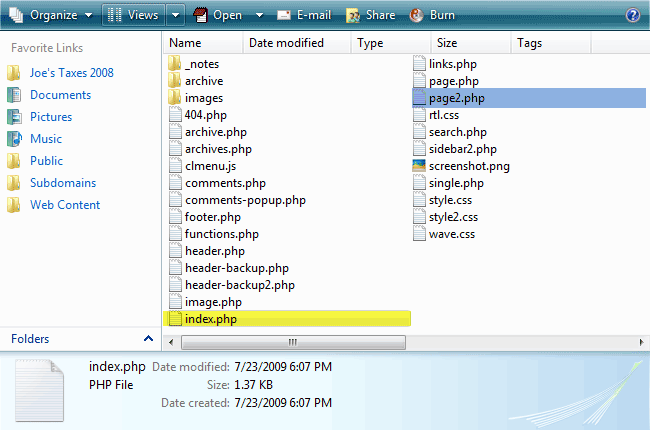The image size is (650, 430).
Task: Sort by the Type column header
Action: tap(390, 43)
